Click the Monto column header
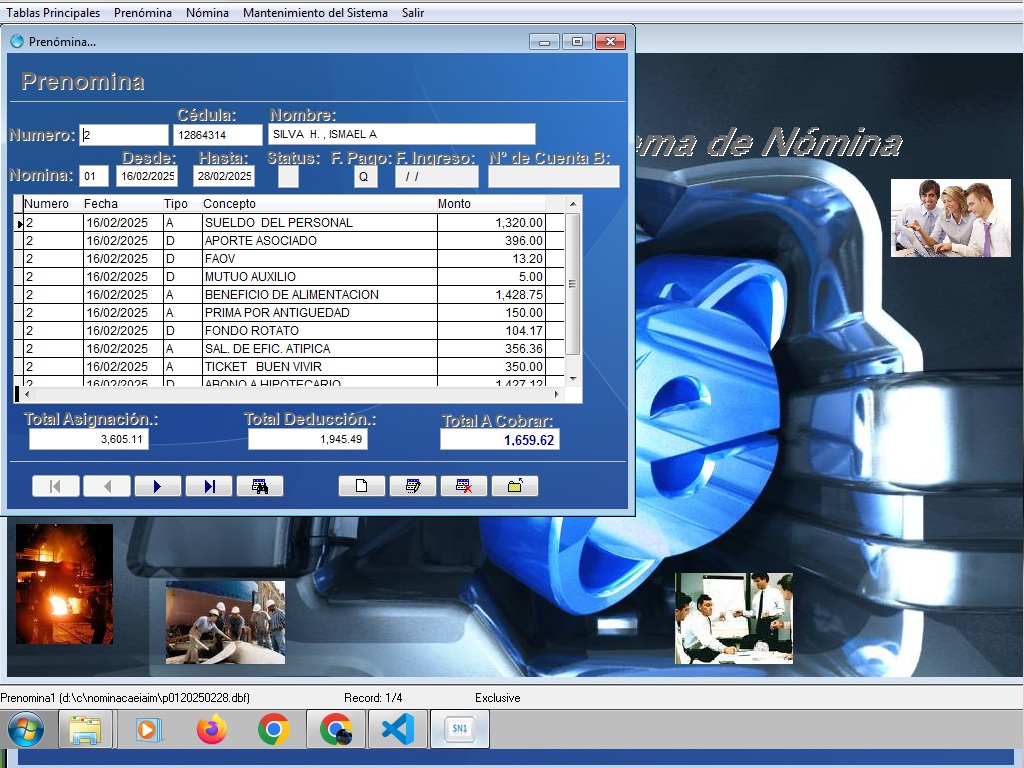Screen dimensions: 1024x768 tap(490, 204)
